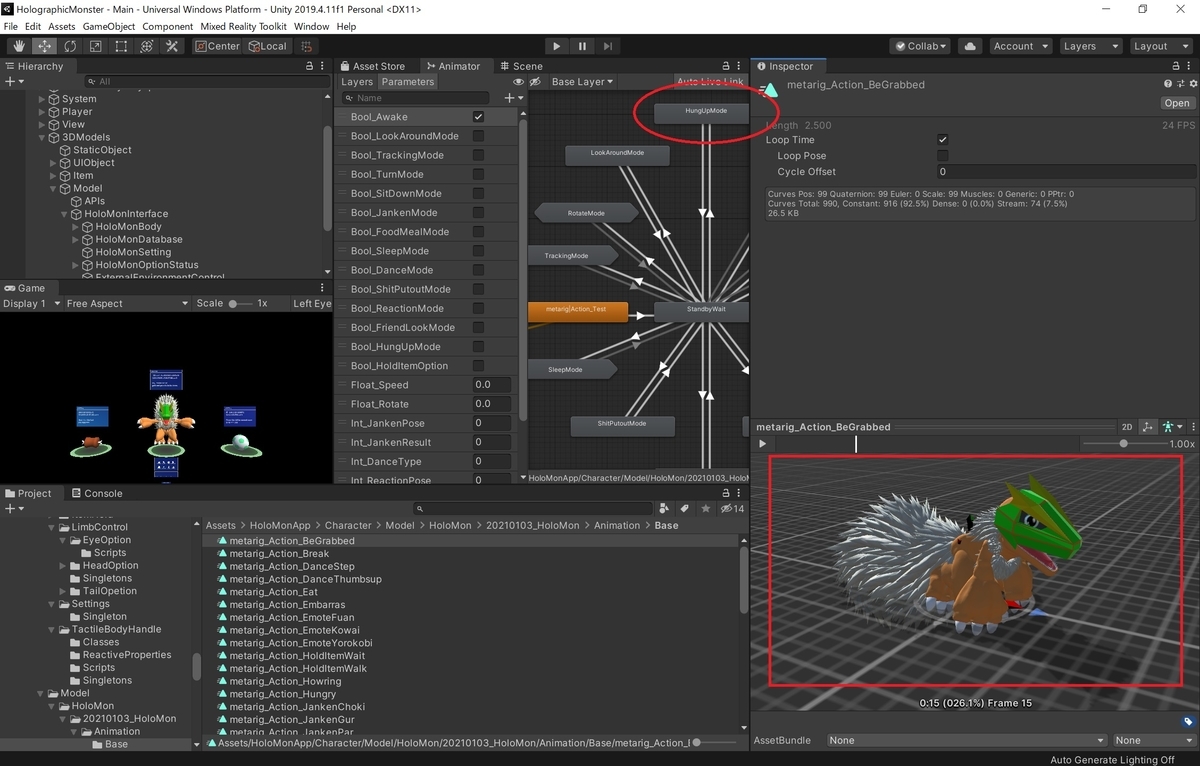Screen dimensions: 1200x766
Task: Hide Animator parameters crossed-eye icon
Action: 535,82
